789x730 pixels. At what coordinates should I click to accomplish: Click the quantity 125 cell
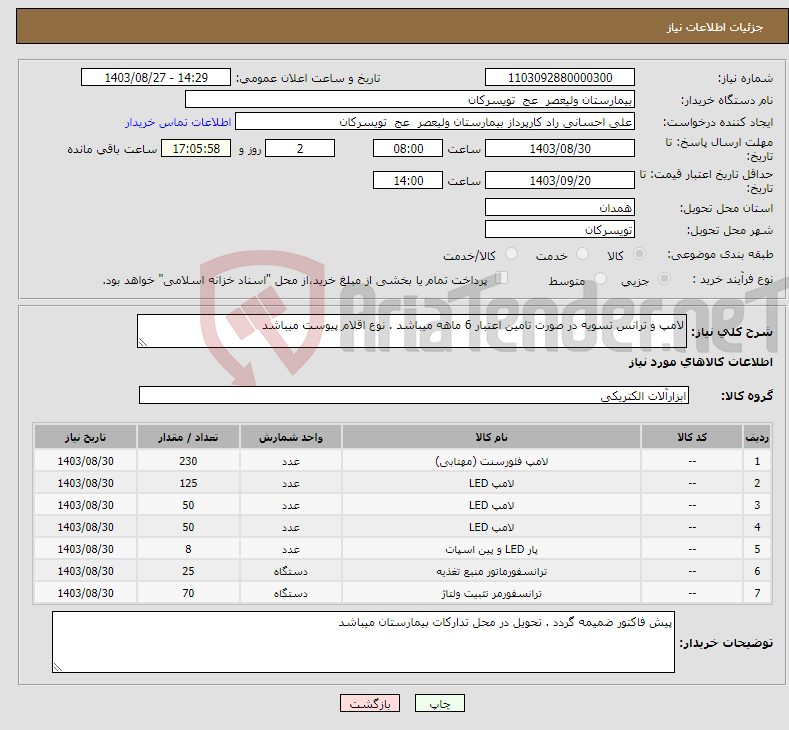[188, 483]
